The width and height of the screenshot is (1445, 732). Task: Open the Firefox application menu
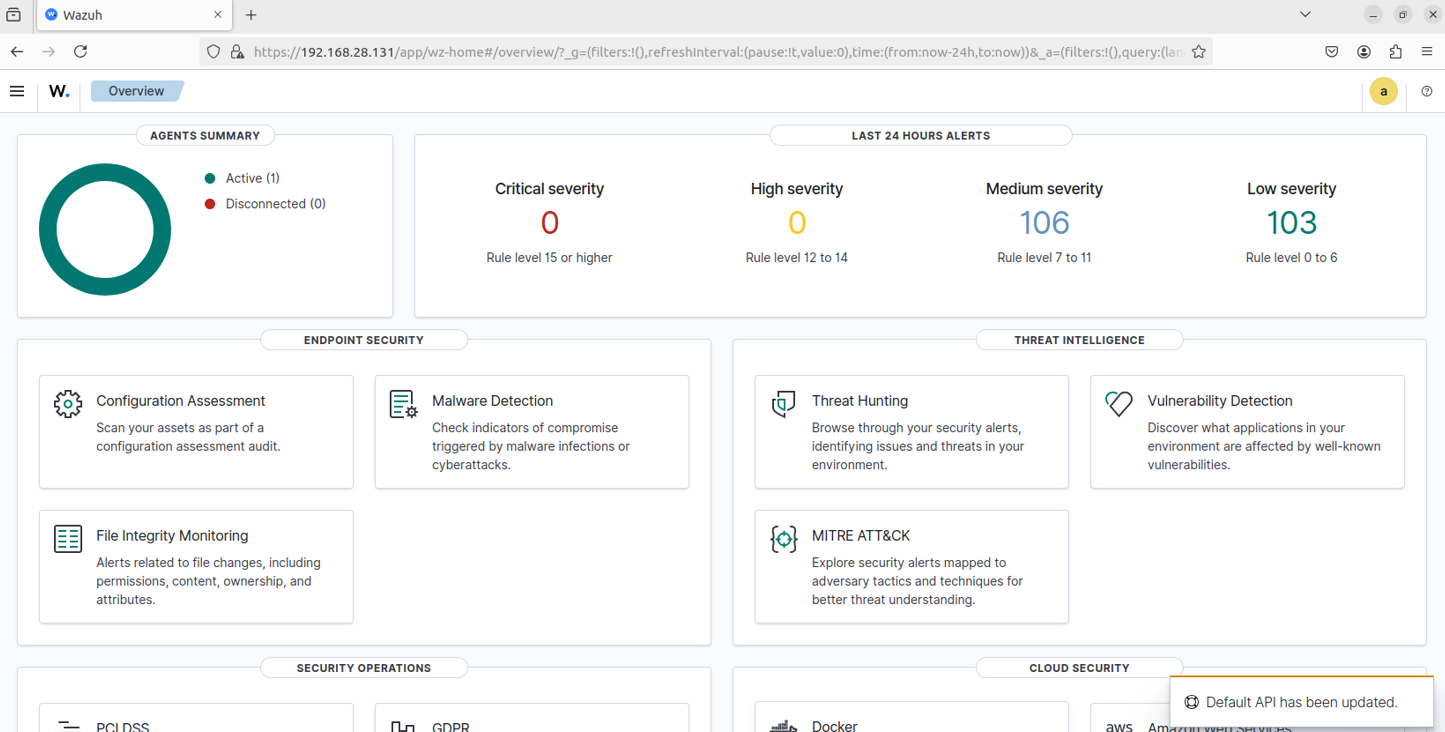1427,51
